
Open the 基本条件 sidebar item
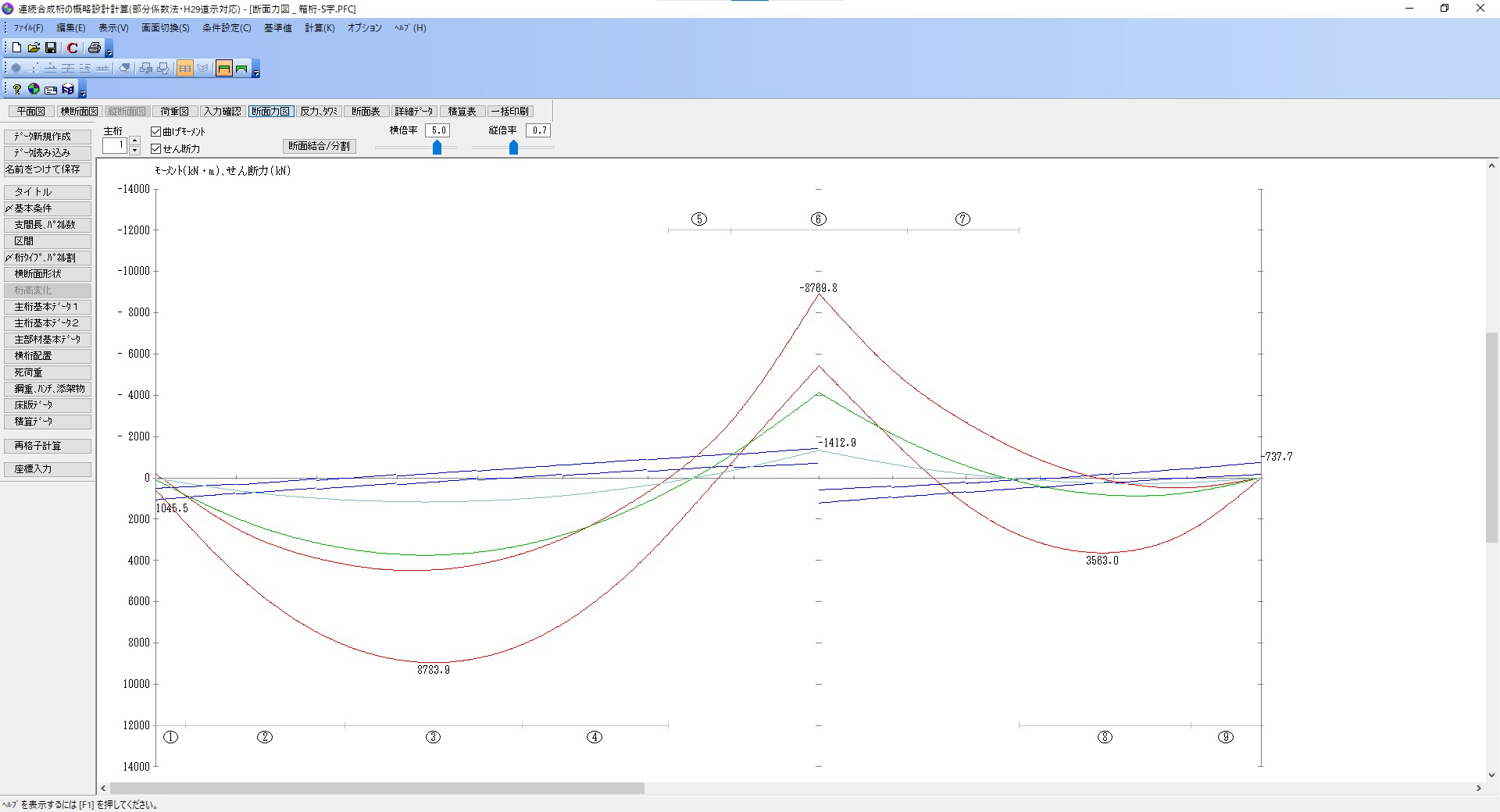point(47,208)
